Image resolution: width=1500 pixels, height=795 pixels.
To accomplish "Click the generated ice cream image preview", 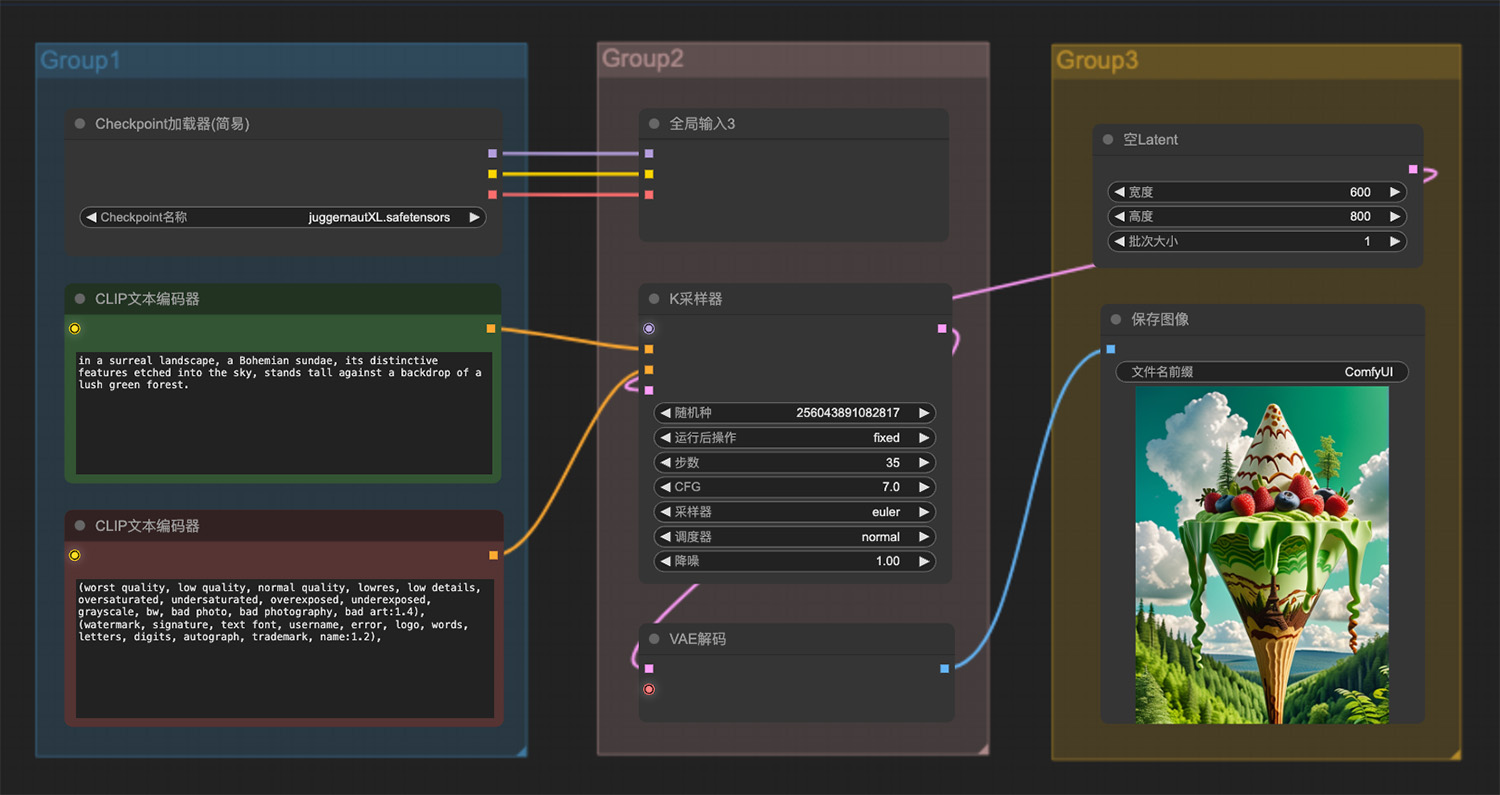I will click(1262, 555).
